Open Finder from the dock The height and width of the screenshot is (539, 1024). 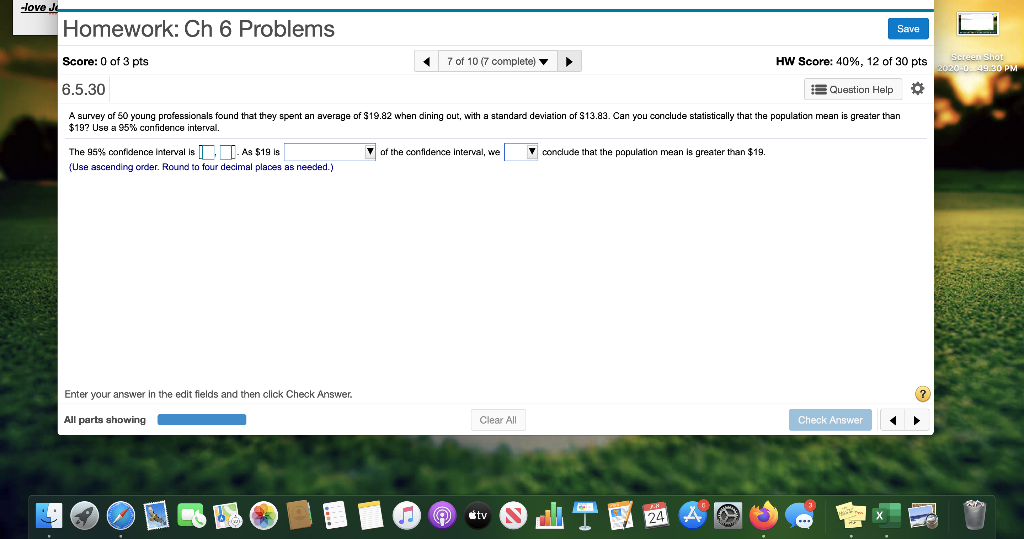tap(49, 515)
